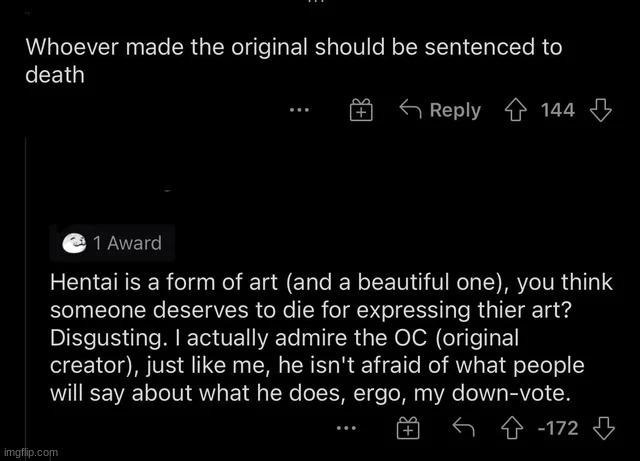Downvote the 'sentenced to death' comment

coord(600,110)
